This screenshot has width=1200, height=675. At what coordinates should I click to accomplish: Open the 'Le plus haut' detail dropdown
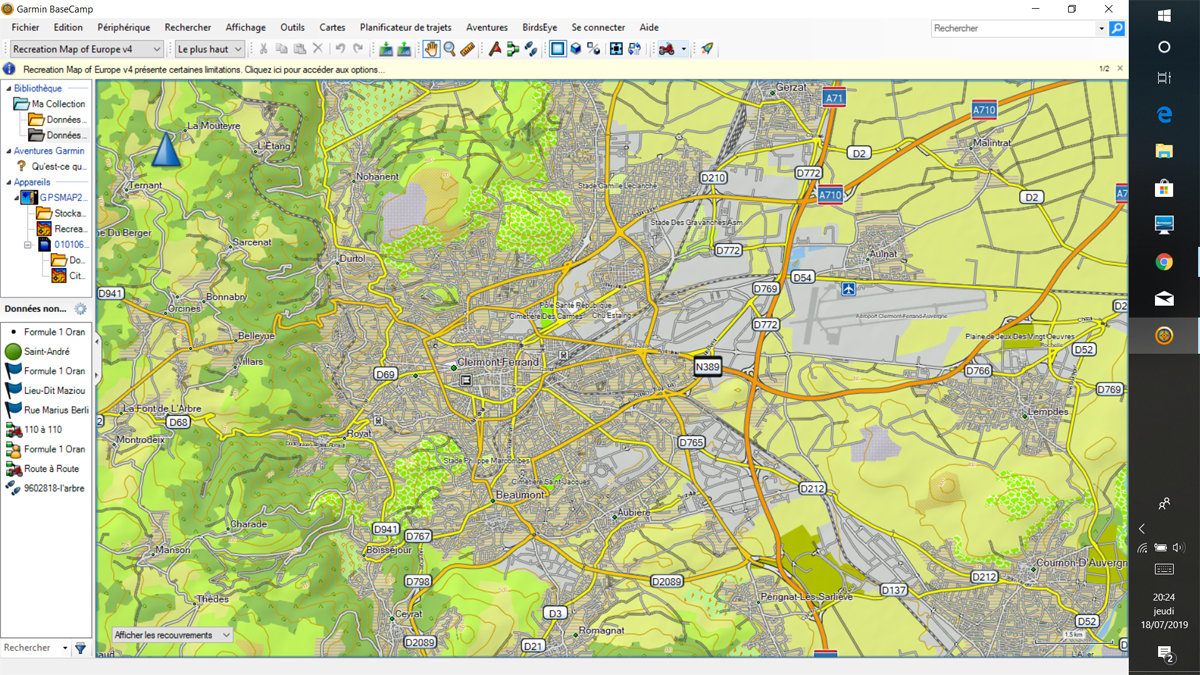(209, 49)
